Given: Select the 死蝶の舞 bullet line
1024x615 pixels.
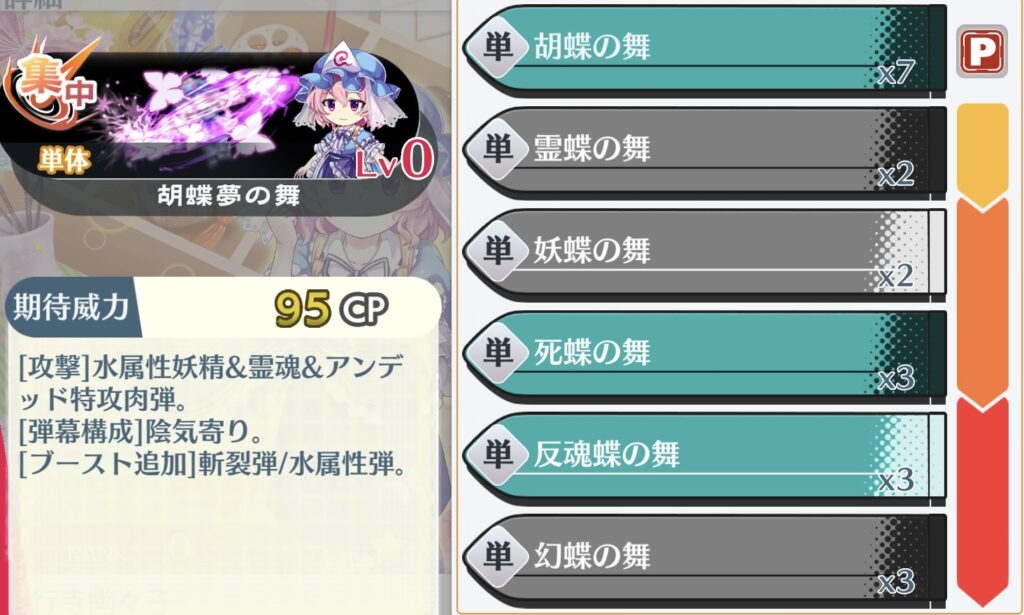Looking at the screenshot, I should click(x=705, y=355).
